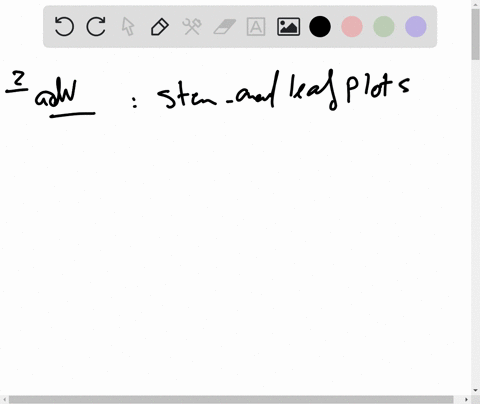480x404 pixels.
Task: Choose the green ink color
Action: click(384, 27)
